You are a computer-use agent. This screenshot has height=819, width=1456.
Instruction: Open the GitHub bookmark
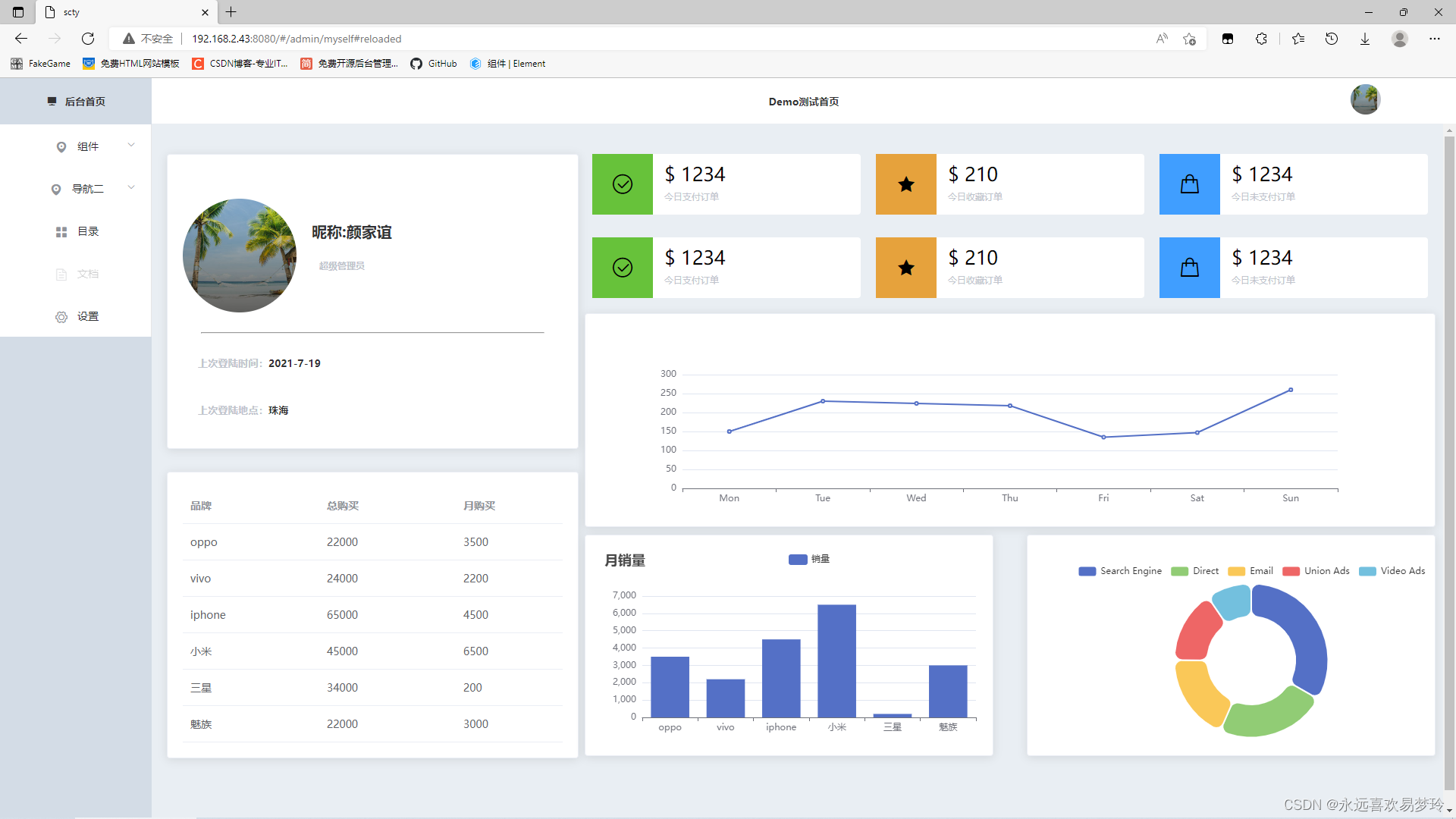(433, 64)
